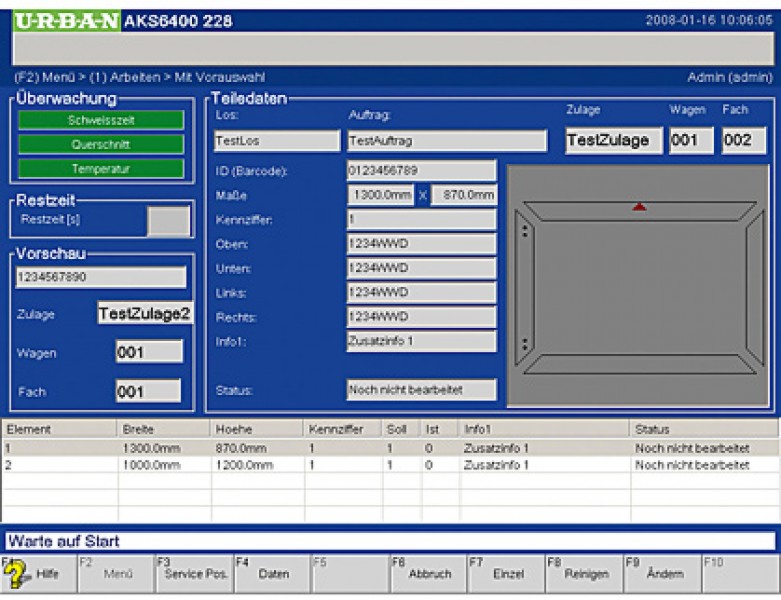Image resolution: width=781 pixels, height=600 pixels.
Task: Click the AKS6400 228 machine title
Action: point(178,21)
